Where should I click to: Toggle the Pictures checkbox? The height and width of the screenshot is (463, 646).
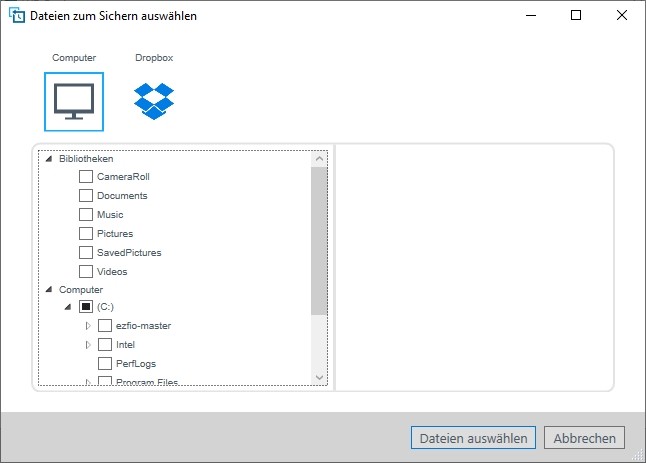pyautogui.click(x=86, y=234)
